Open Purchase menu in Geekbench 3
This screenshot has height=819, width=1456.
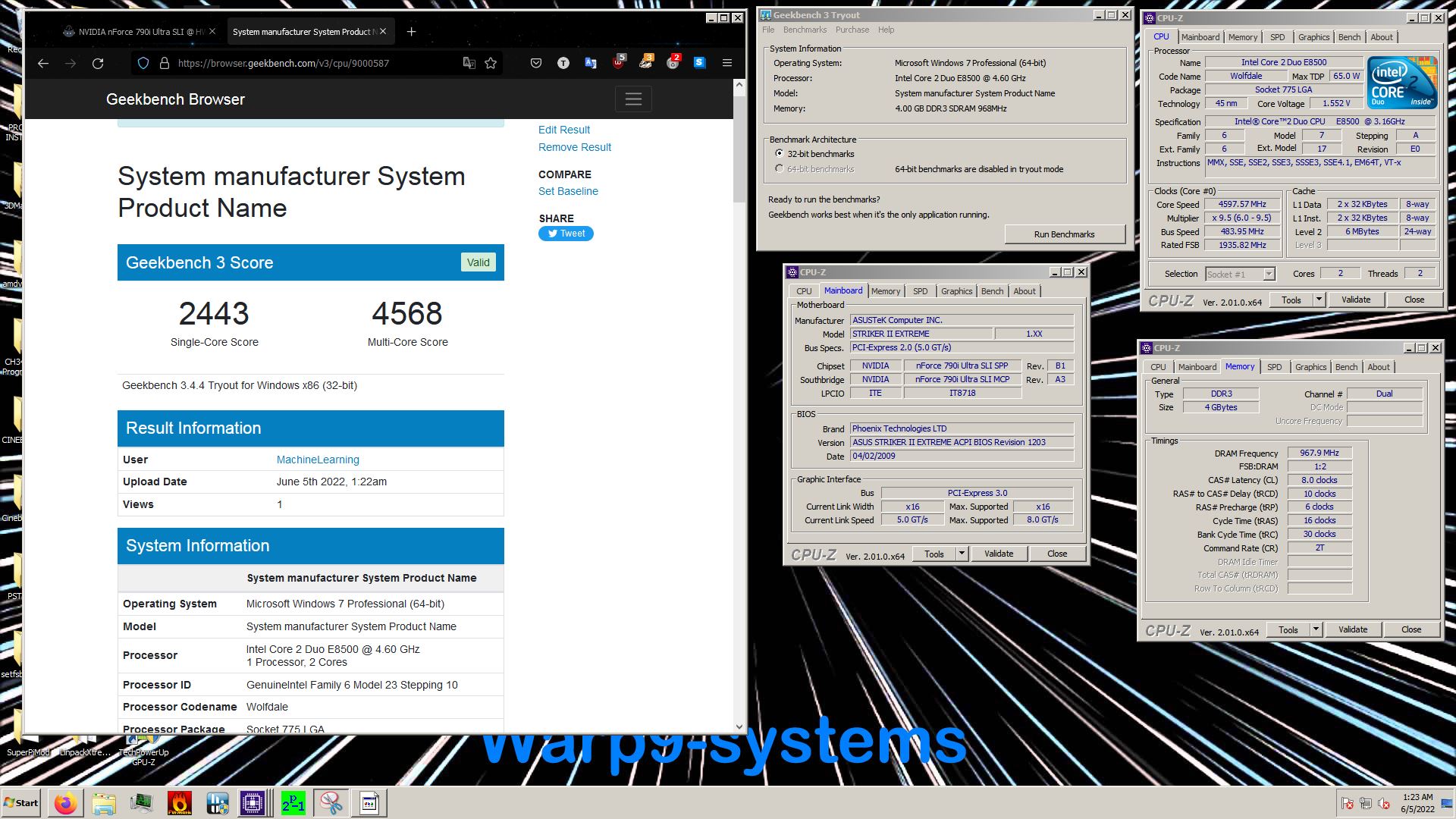[x=852, y=30]
